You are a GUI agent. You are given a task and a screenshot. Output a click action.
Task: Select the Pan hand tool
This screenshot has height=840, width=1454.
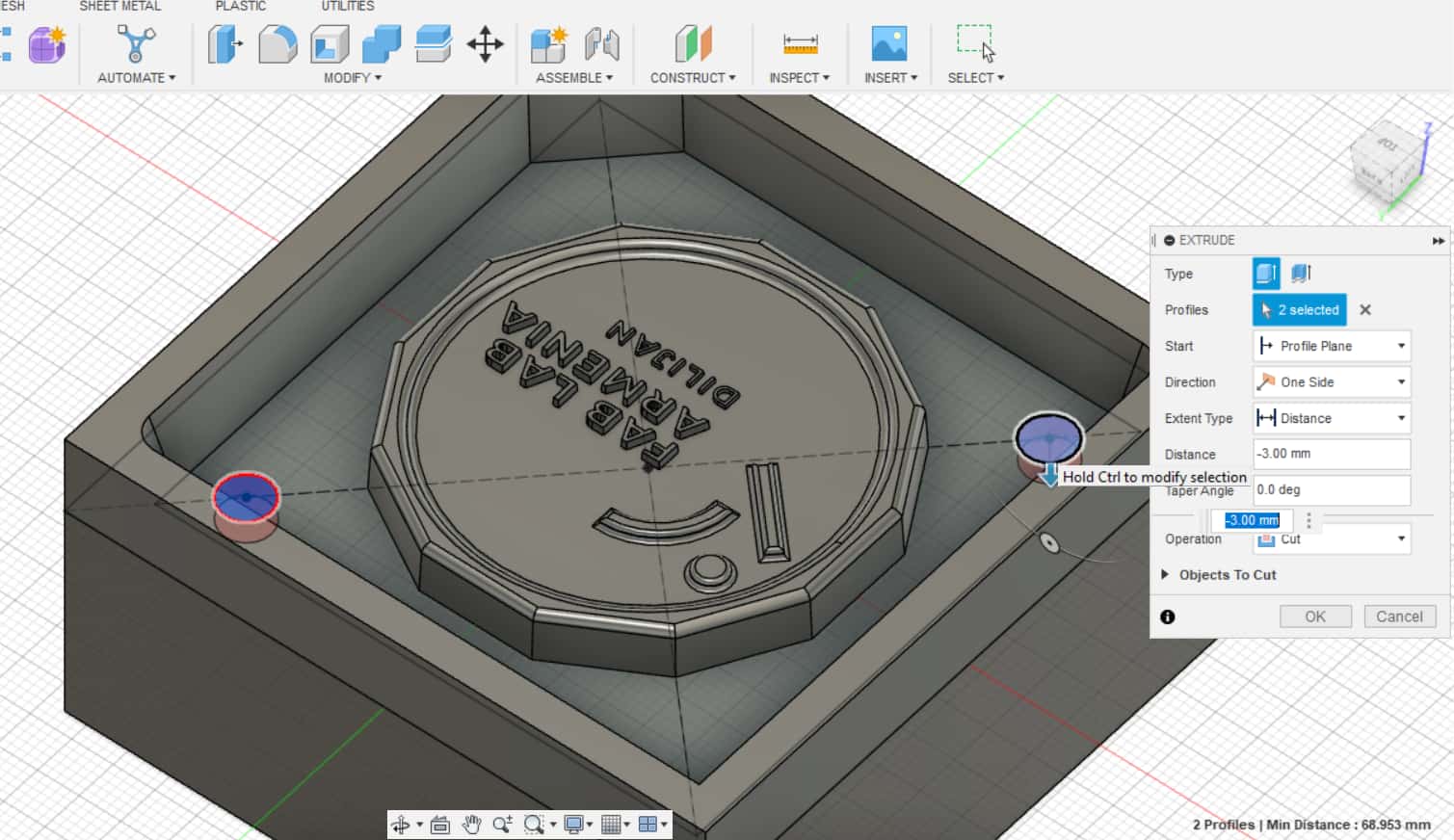point(471,825)
